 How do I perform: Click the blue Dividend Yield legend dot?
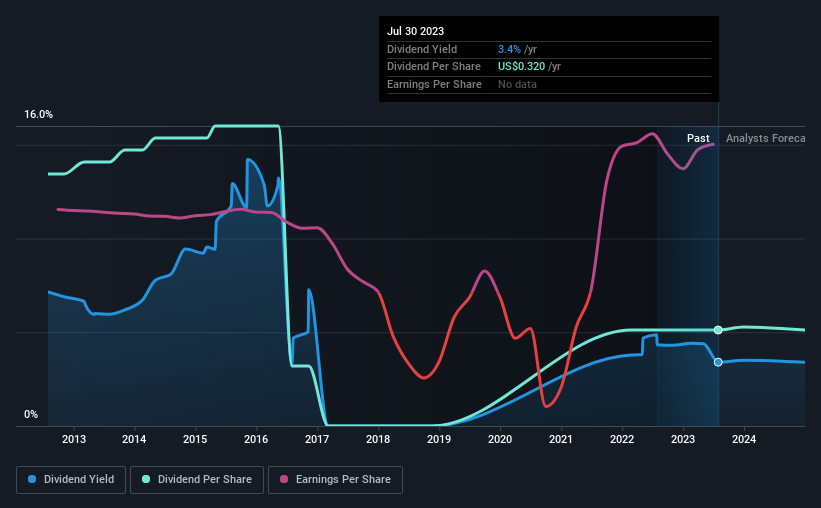pyautogui.click(x=32, y=479)
